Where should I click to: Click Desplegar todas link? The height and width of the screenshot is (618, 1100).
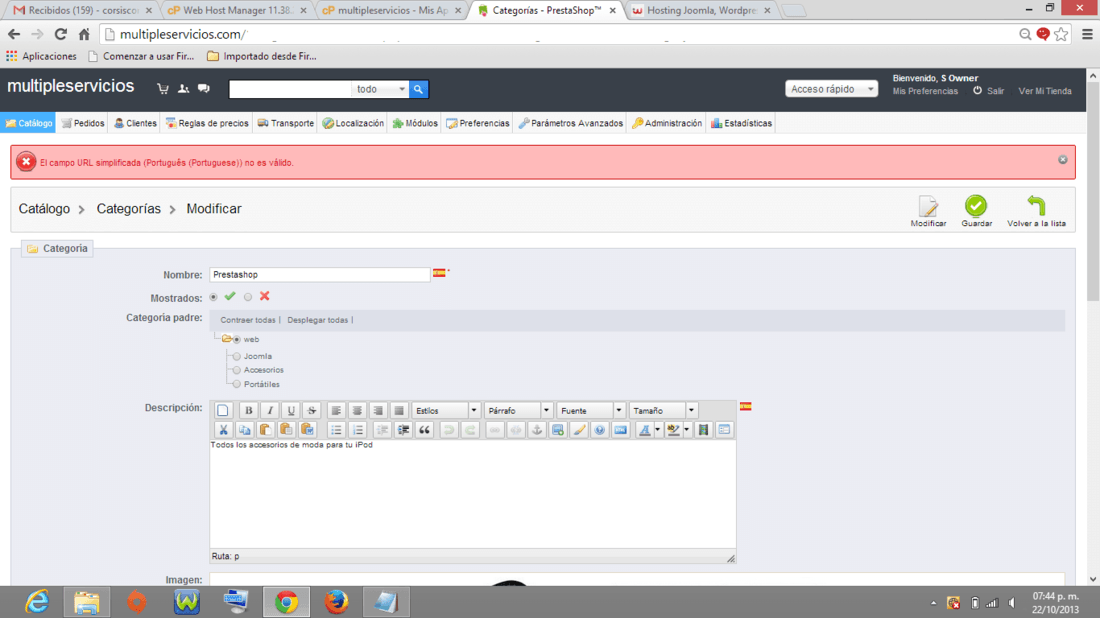tap(317, 320)
